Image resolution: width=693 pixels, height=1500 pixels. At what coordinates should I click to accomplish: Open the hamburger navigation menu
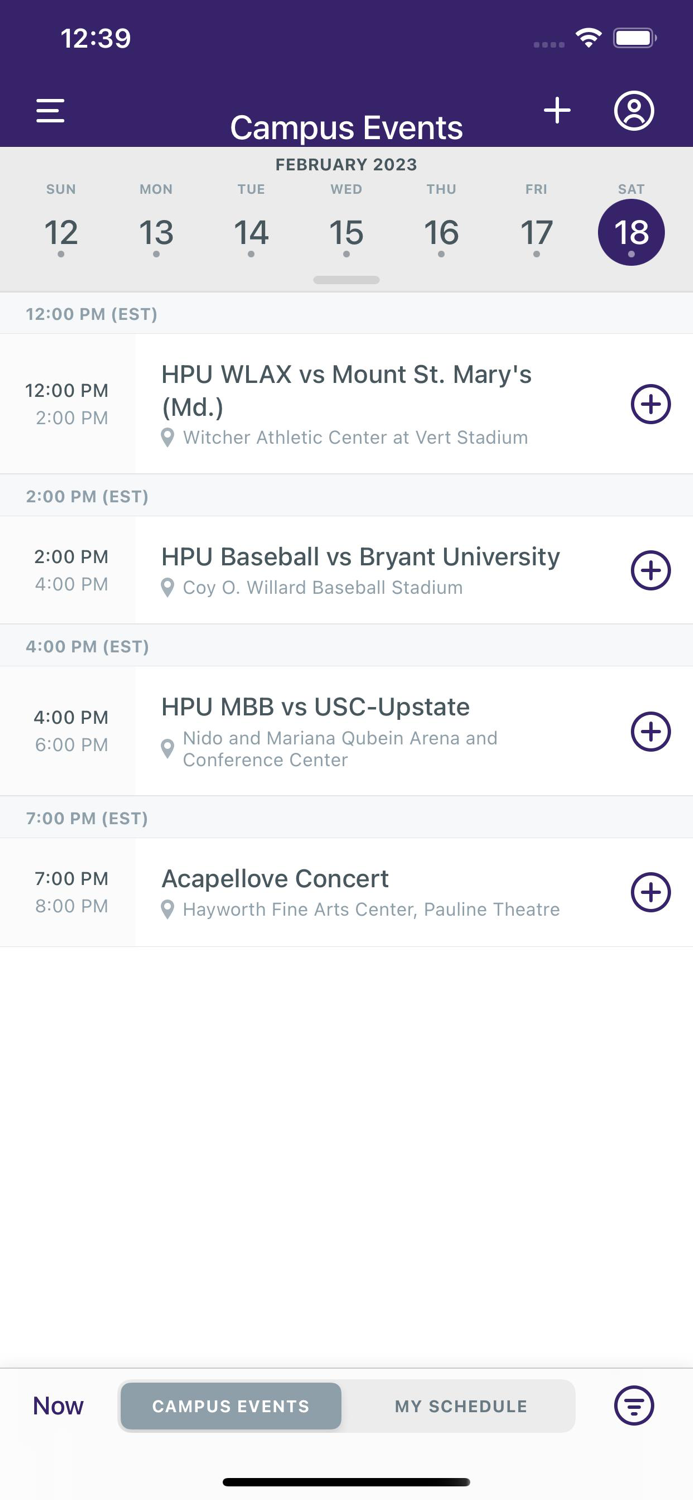pos(49,110)
